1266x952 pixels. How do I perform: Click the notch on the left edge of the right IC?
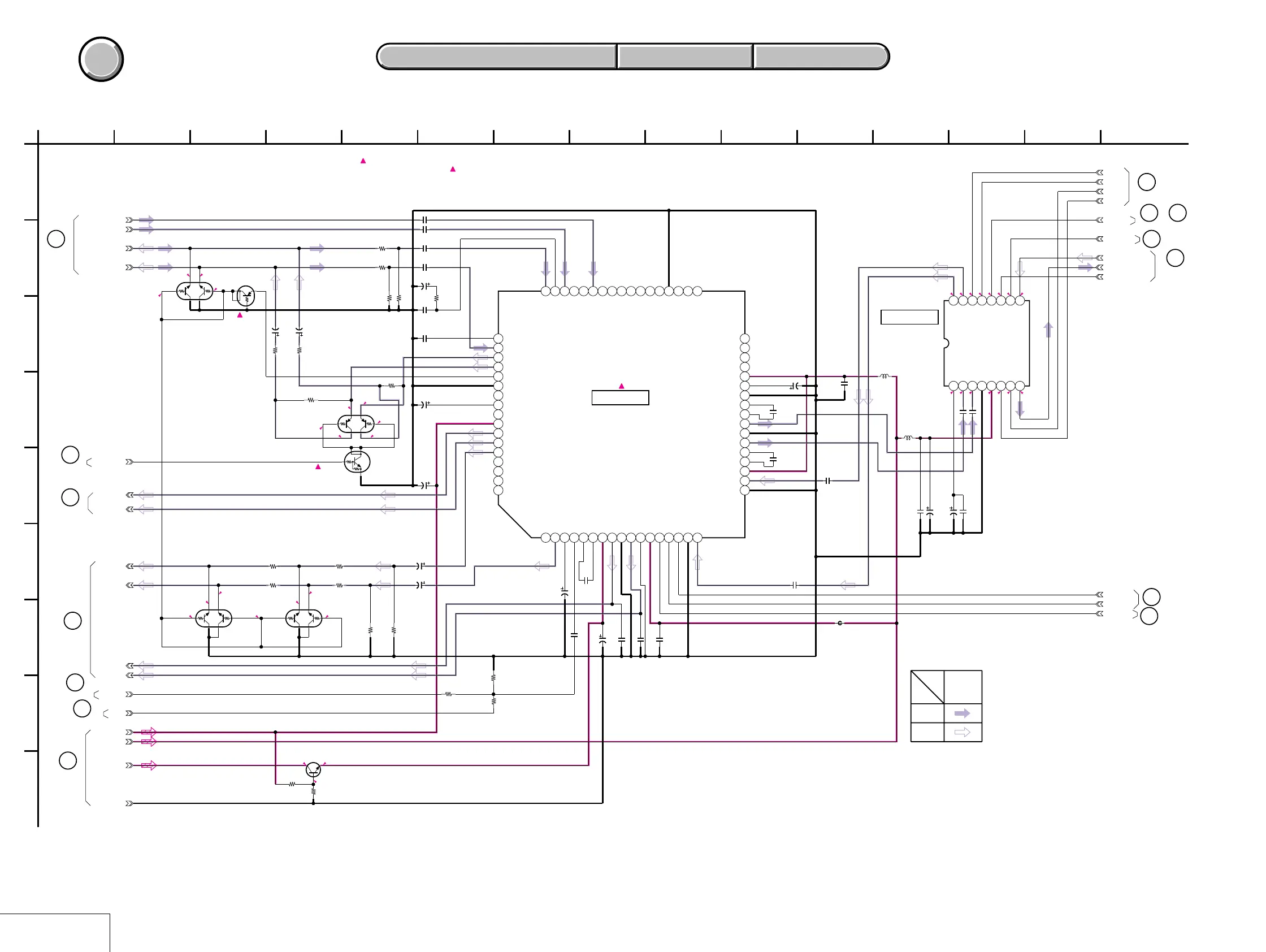[x=946, y=344]
